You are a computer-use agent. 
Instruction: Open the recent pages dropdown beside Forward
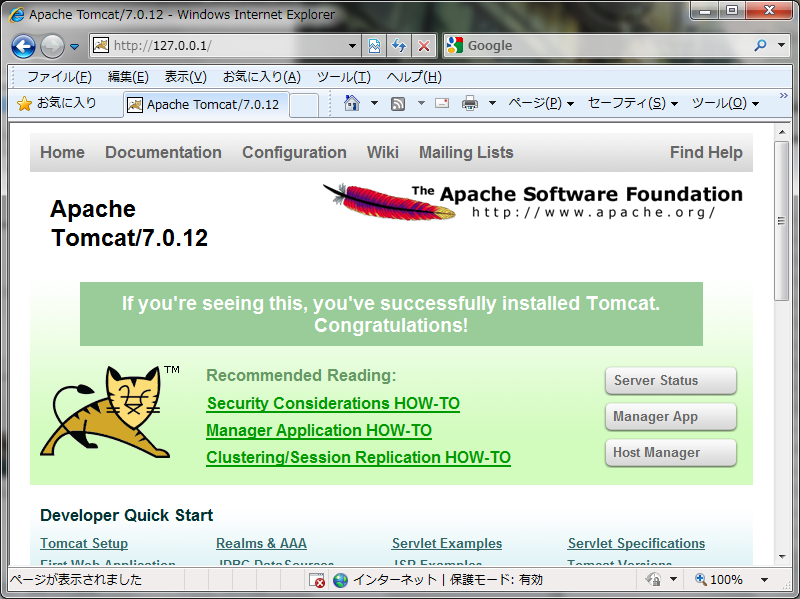tap(74, 46)
